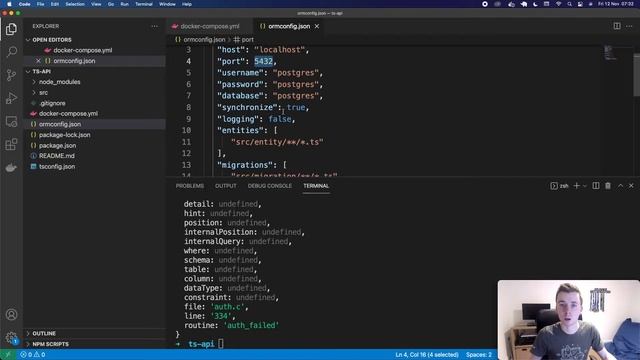Screen dimensions: 640x360
Task: Switch to the Problems panel tab
Action: click(189, 186)
